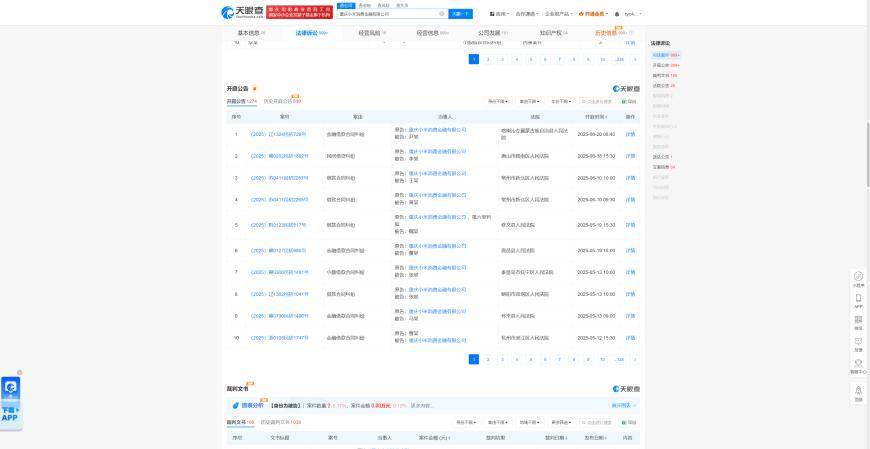
Task: Go to next page arrow below 开庭公告 table
Action: 635,359
